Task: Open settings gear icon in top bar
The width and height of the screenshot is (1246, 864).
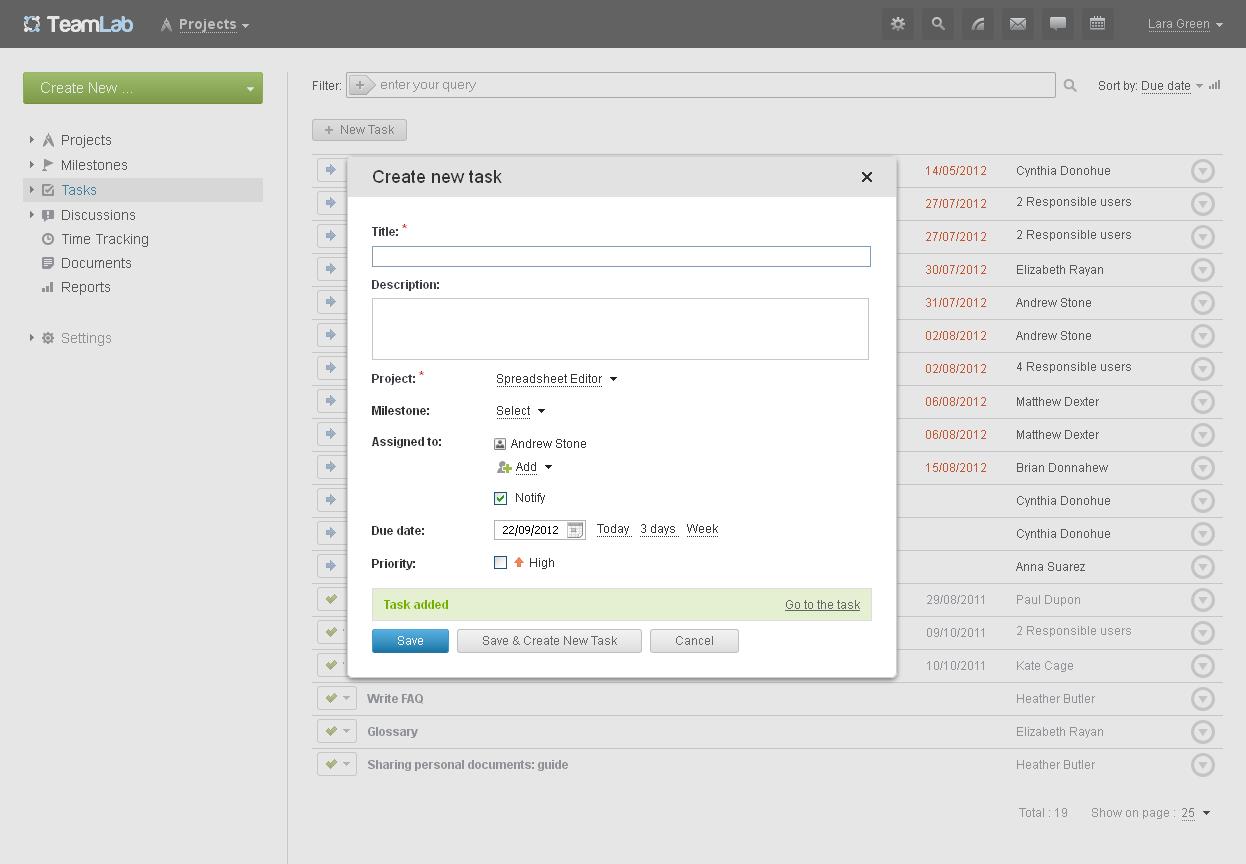Action: [898, 24]
